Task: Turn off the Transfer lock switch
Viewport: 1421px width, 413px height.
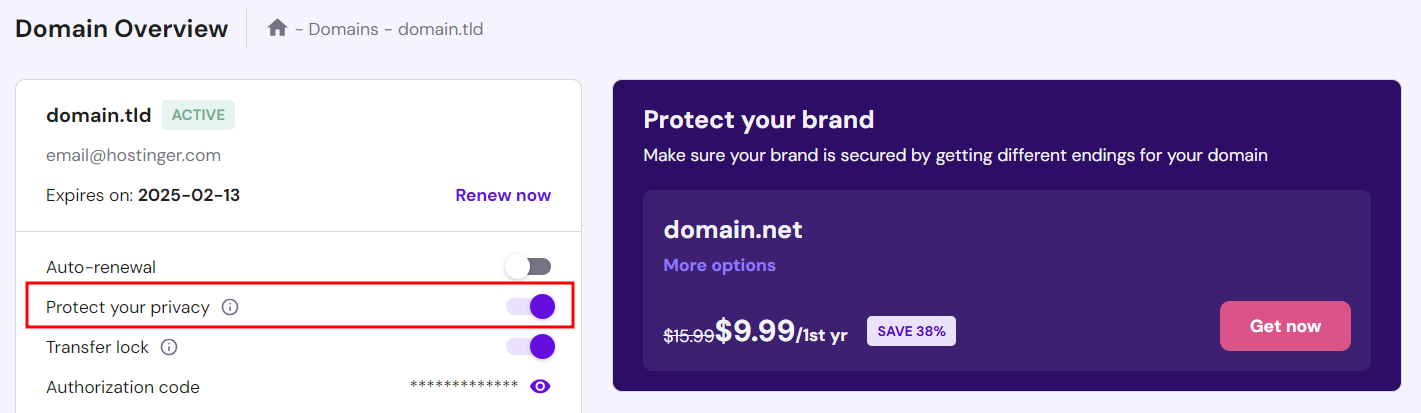Action: coord(529,347)
